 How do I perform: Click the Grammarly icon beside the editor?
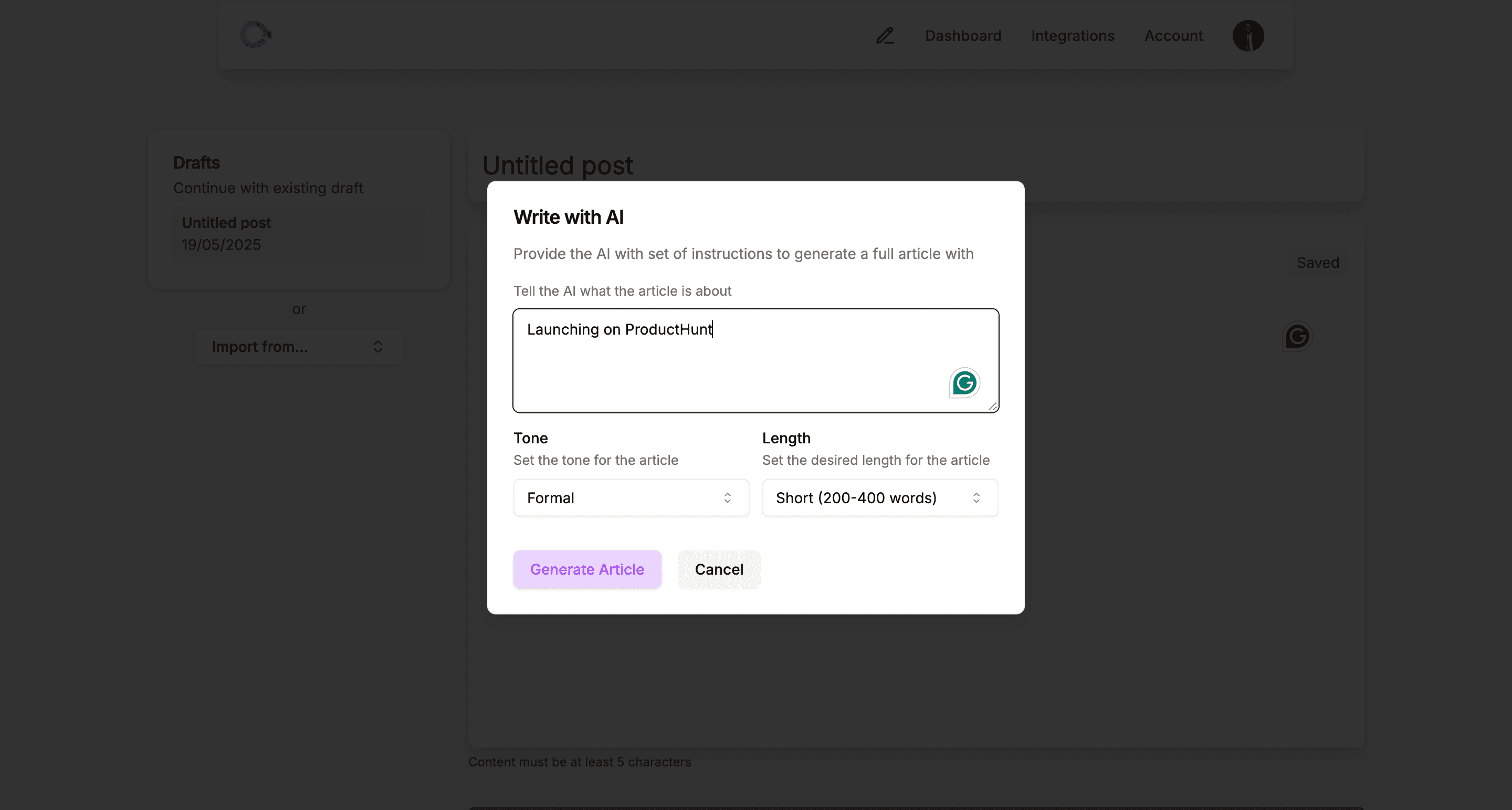coord(1298,337)
